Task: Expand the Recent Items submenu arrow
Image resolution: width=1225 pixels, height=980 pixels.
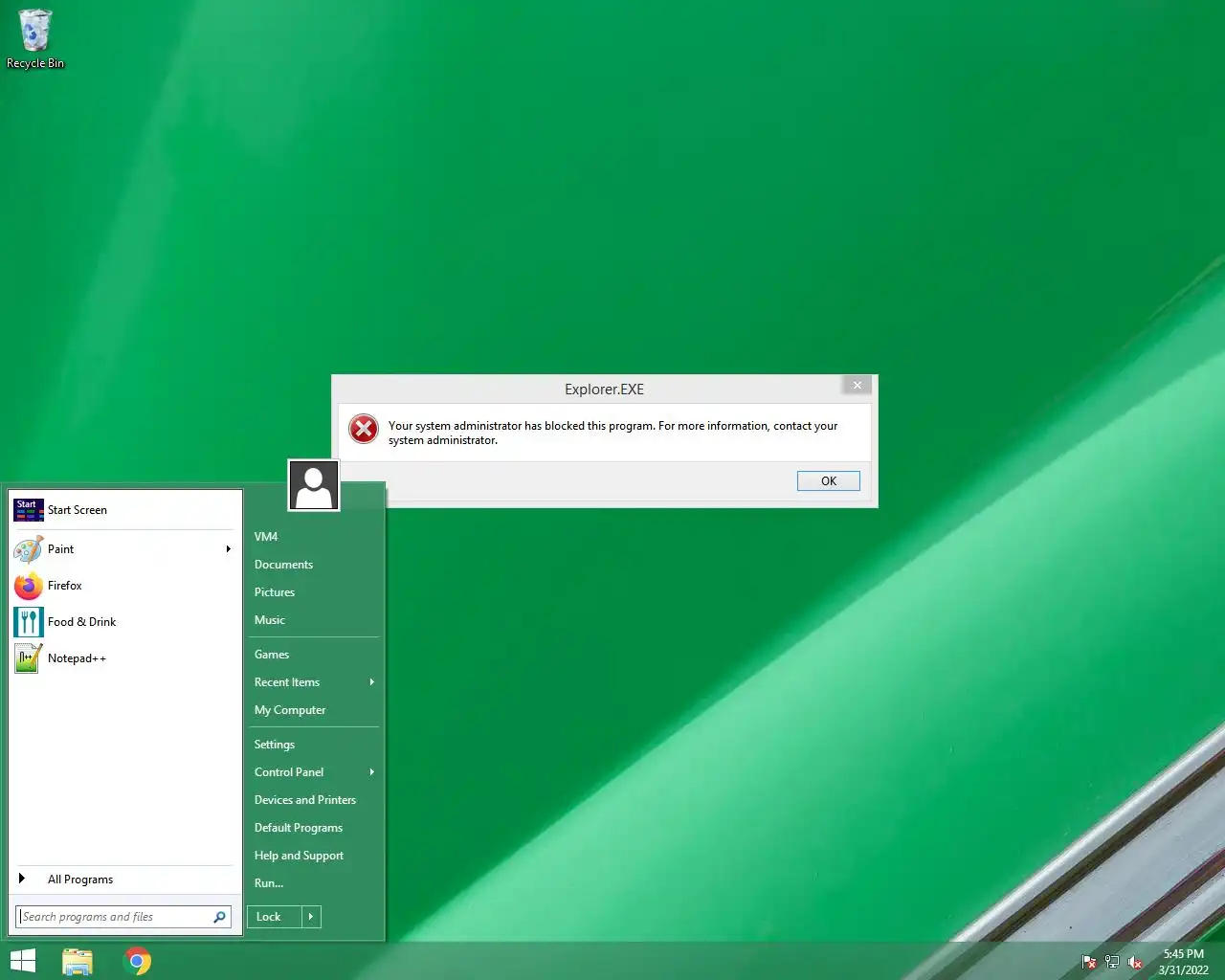Action: point(372,682)
